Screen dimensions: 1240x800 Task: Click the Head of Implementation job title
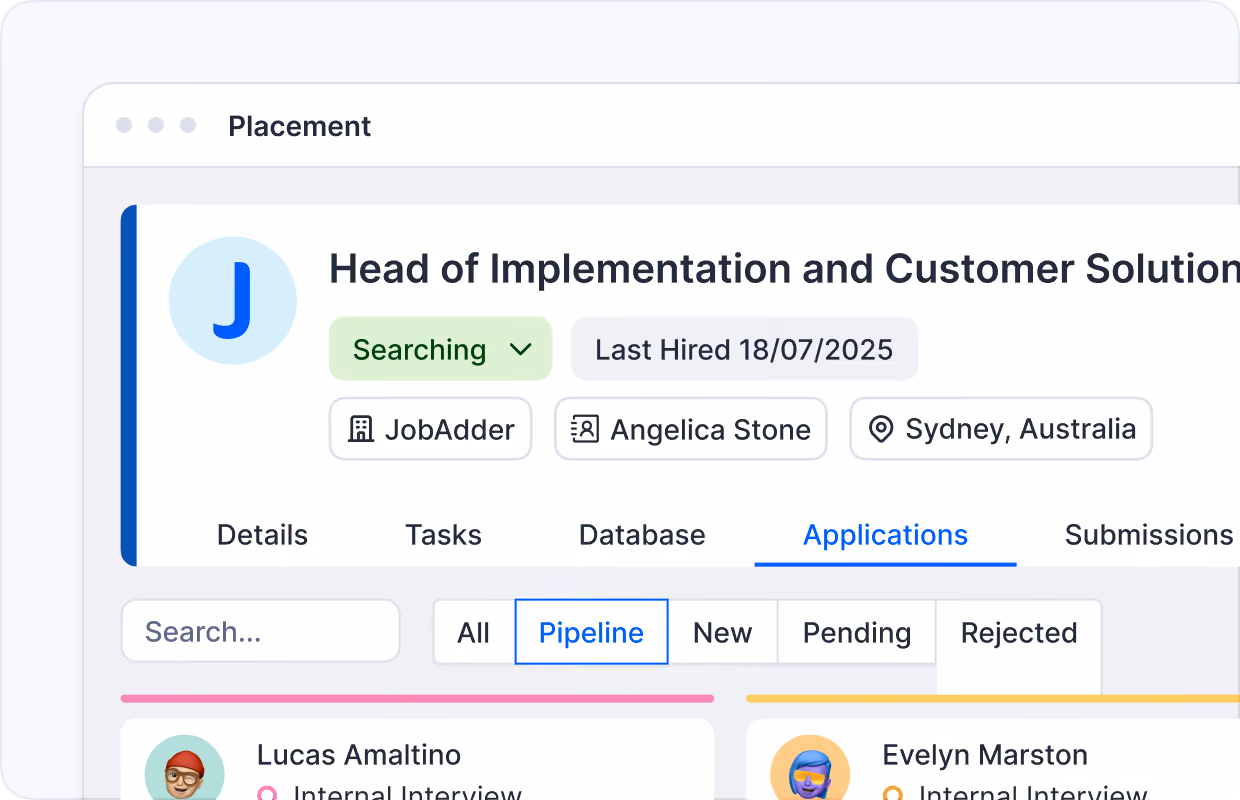pyautogui.click(x=784, y=269)
